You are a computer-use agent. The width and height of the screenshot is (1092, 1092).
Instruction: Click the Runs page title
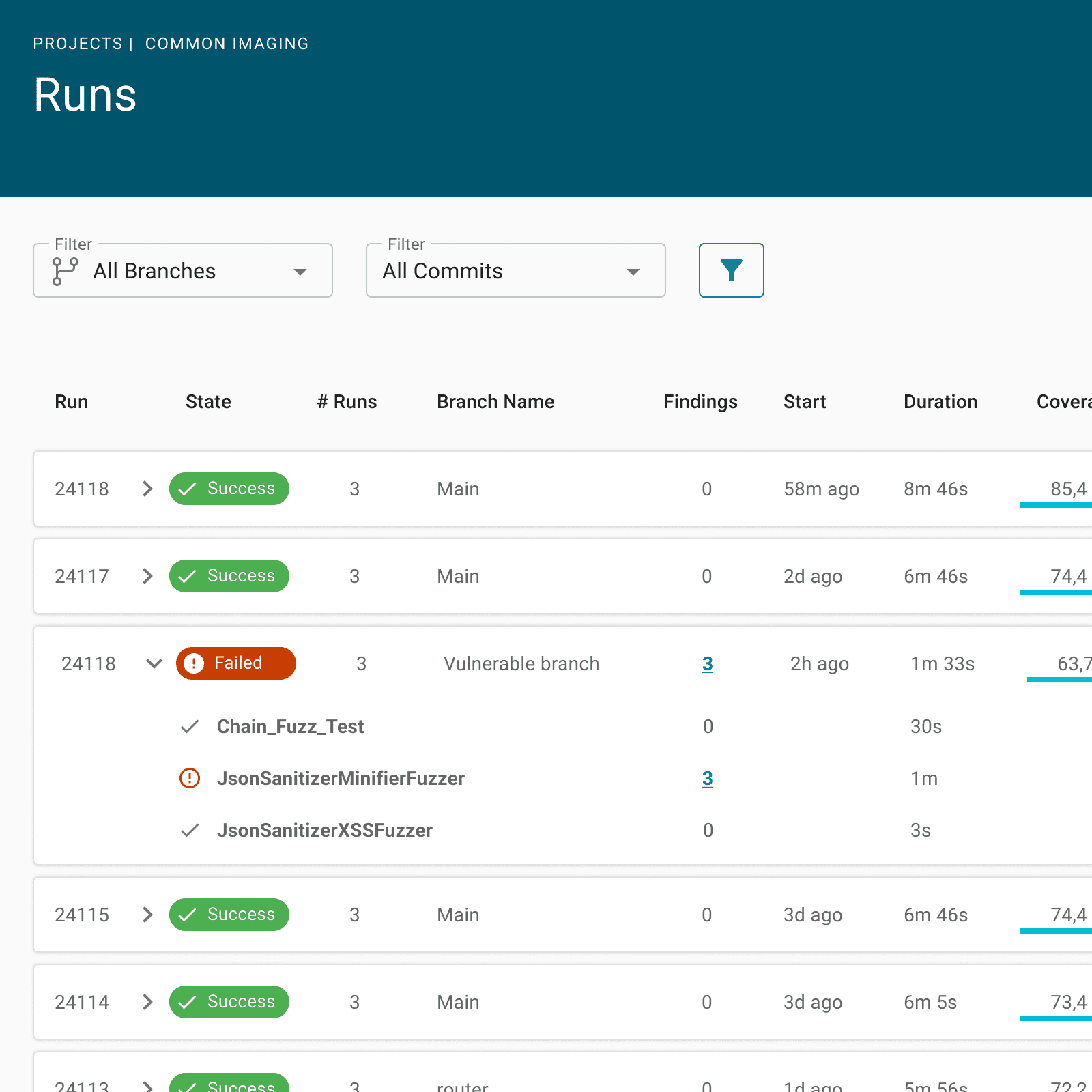point(85,94)
